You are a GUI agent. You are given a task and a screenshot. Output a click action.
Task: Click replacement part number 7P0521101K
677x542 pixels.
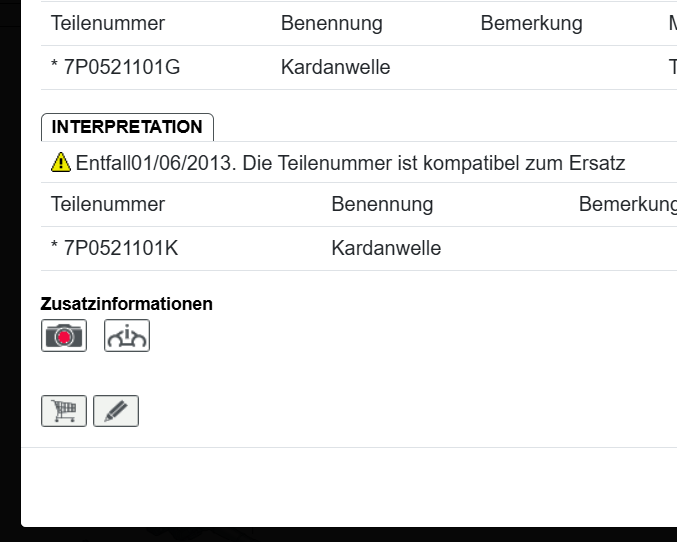coord(115,248)
